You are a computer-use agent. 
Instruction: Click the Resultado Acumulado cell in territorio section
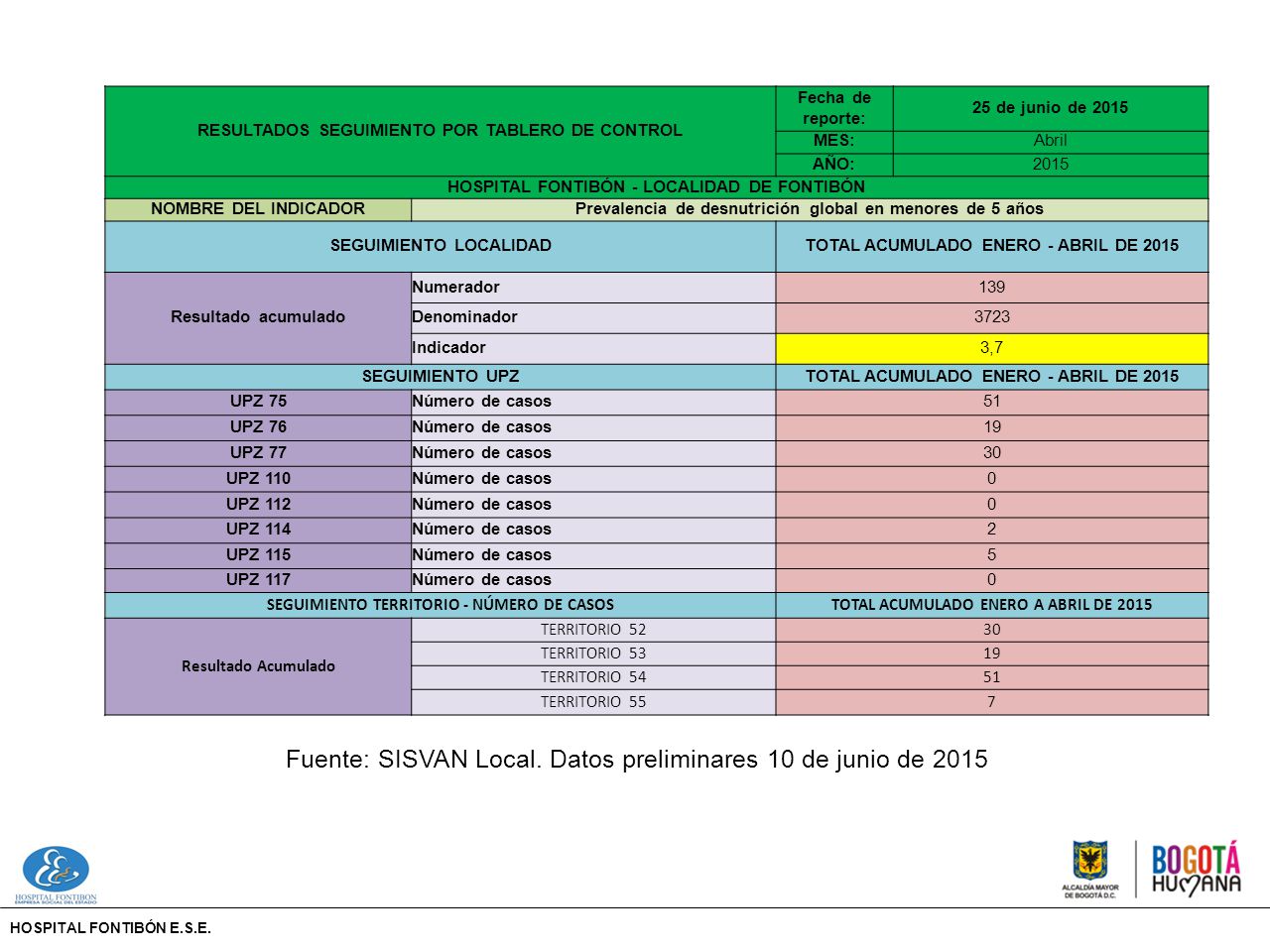[x=258, y=666]
